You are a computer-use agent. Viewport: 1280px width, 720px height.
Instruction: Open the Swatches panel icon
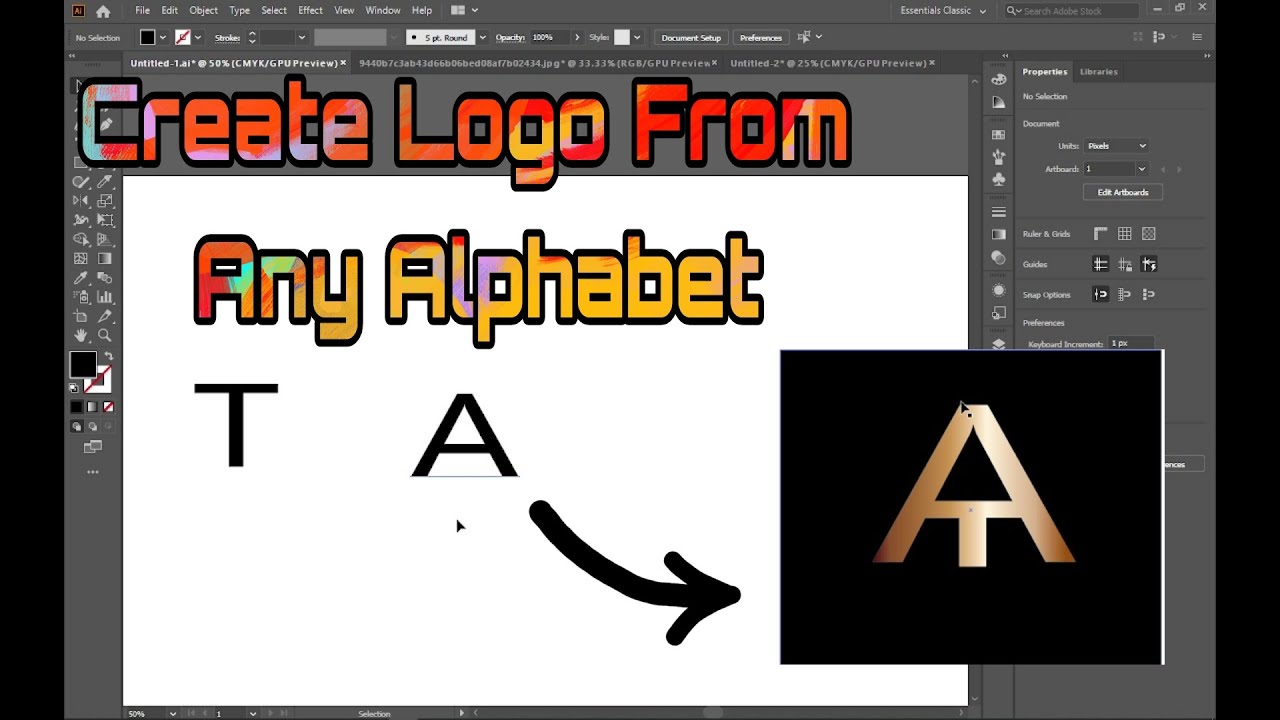pos(999,134)
